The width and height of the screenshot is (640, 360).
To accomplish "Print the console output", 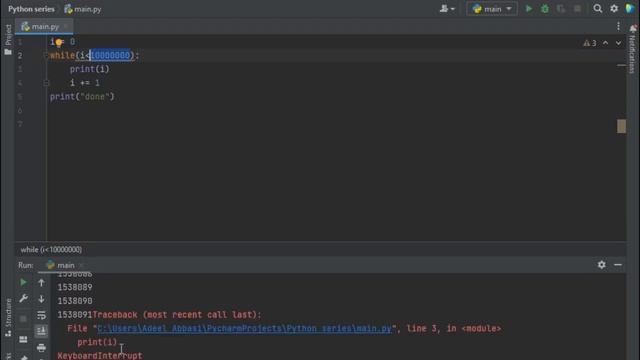I will point(41,347).
